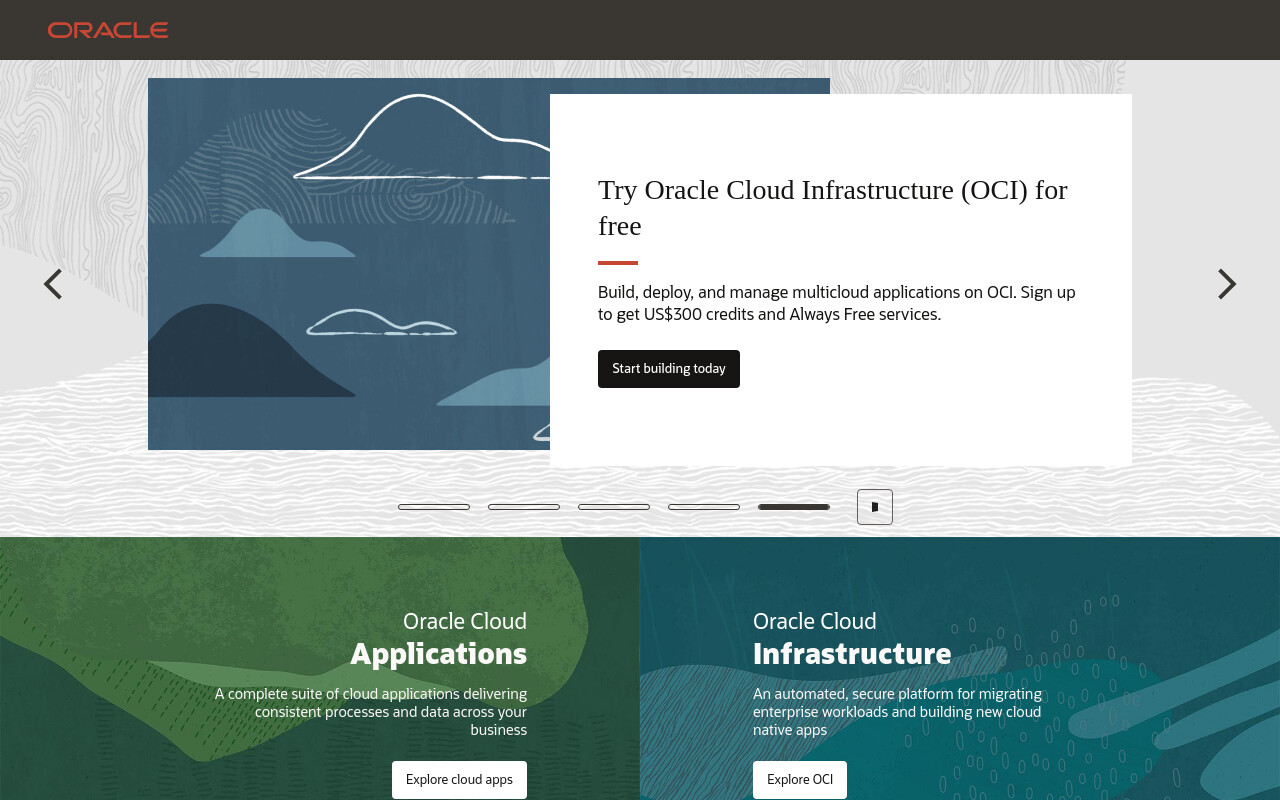The image size is (1280, 800).
Task: Click the blue clouds illustration image
Action: tap(349, 264)
